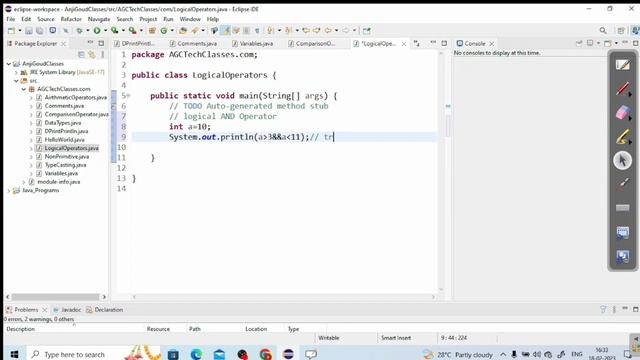Screen dimensions: 640x360
Task: Click the Search magnifier icon at top right
Action: click(x=603, y=31)
